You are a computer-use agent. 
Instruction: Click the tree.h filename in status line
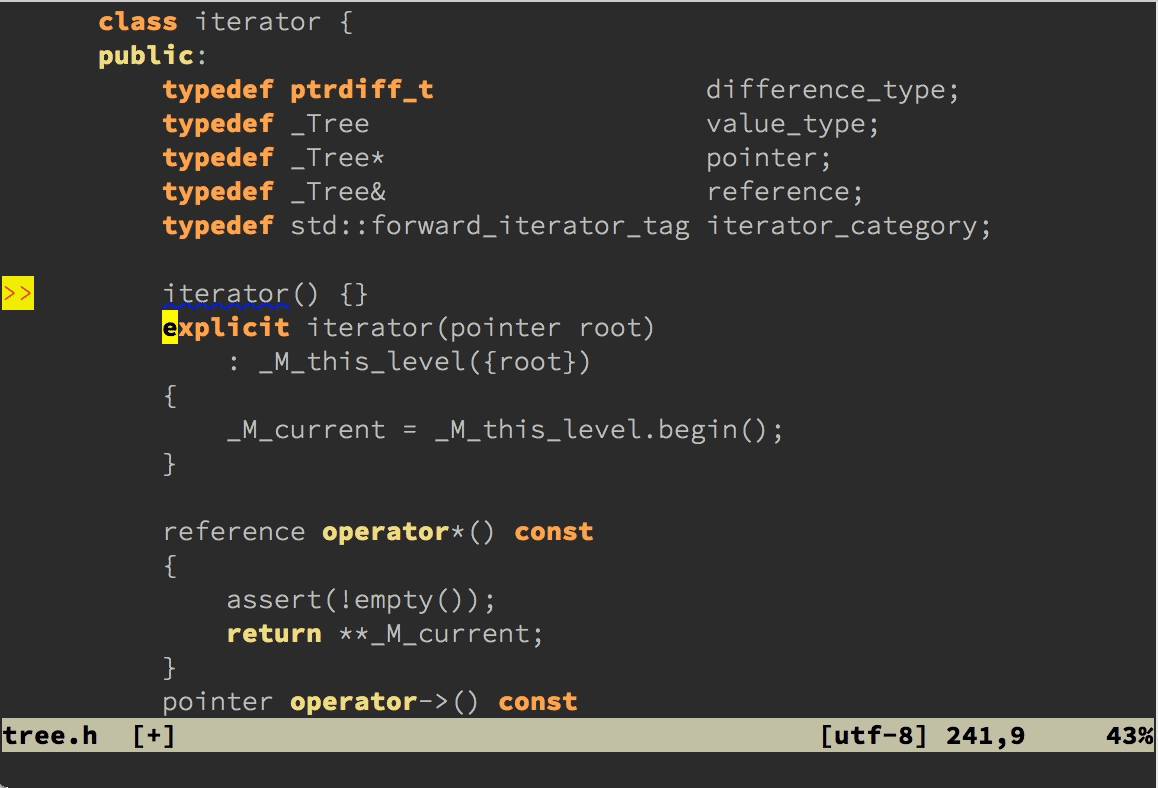click(x=50, y=736)
